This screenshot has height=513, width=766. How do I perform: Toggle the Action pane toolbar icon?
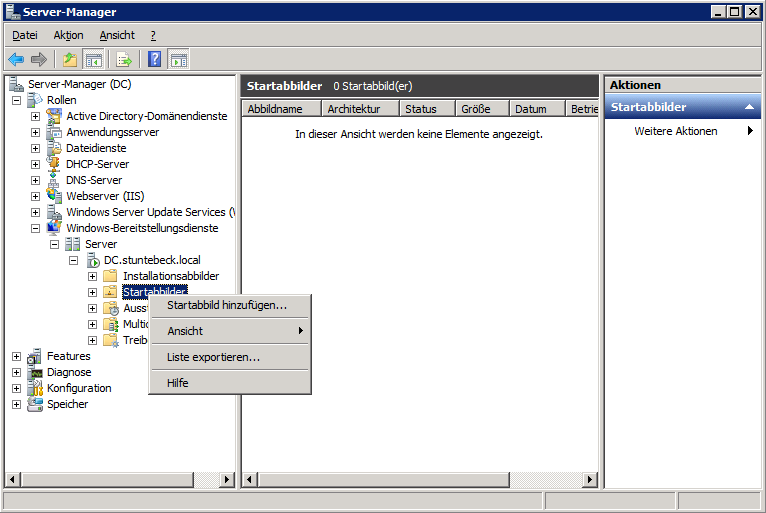(179, 59)
